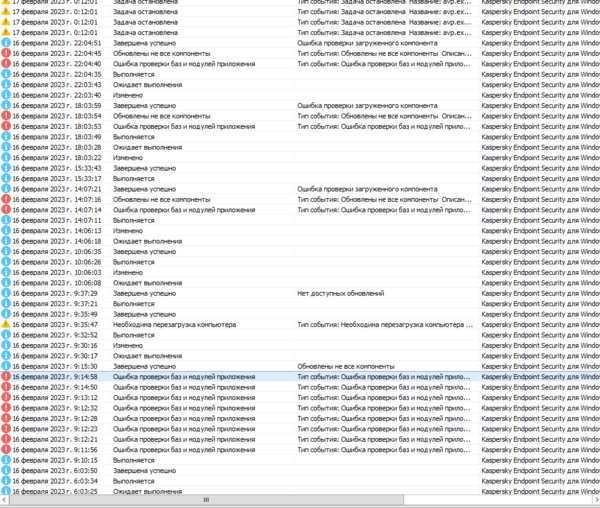Select the info icon at 15:33:43
The image size is (600, 508).
click(6, 168)
